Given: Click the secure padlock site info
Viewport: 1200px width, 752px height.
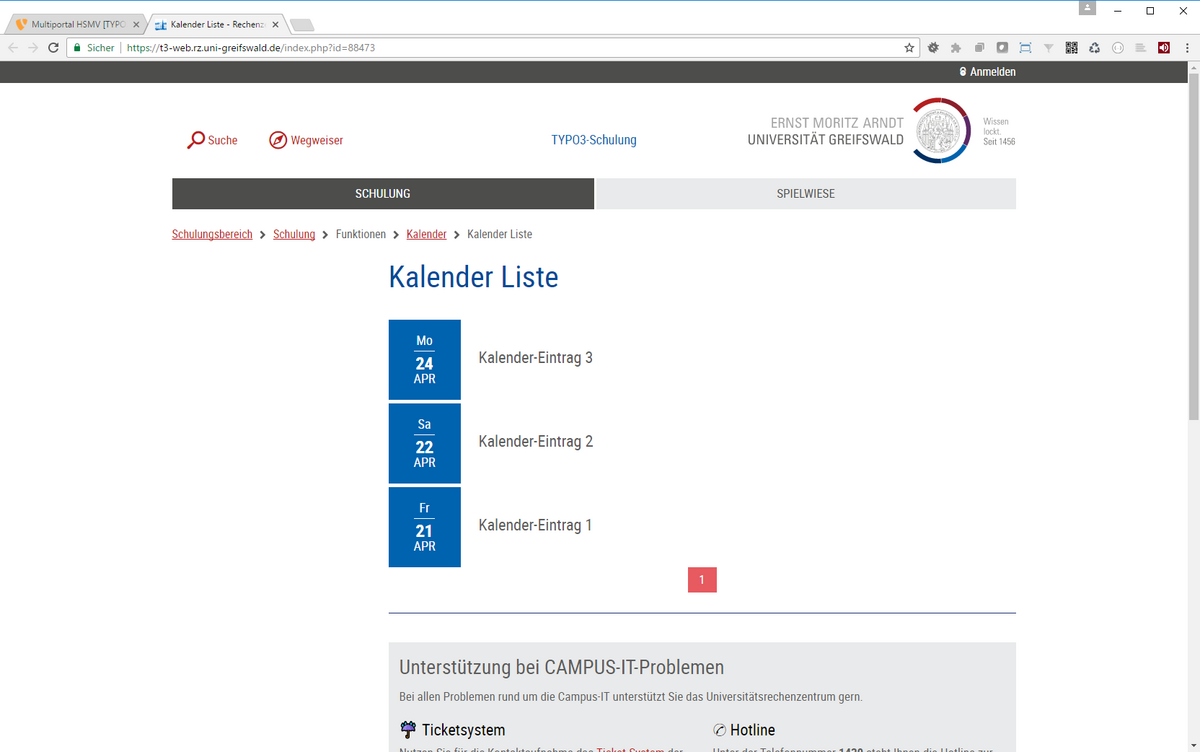Looking at the screenshot, I should (76, 47).
